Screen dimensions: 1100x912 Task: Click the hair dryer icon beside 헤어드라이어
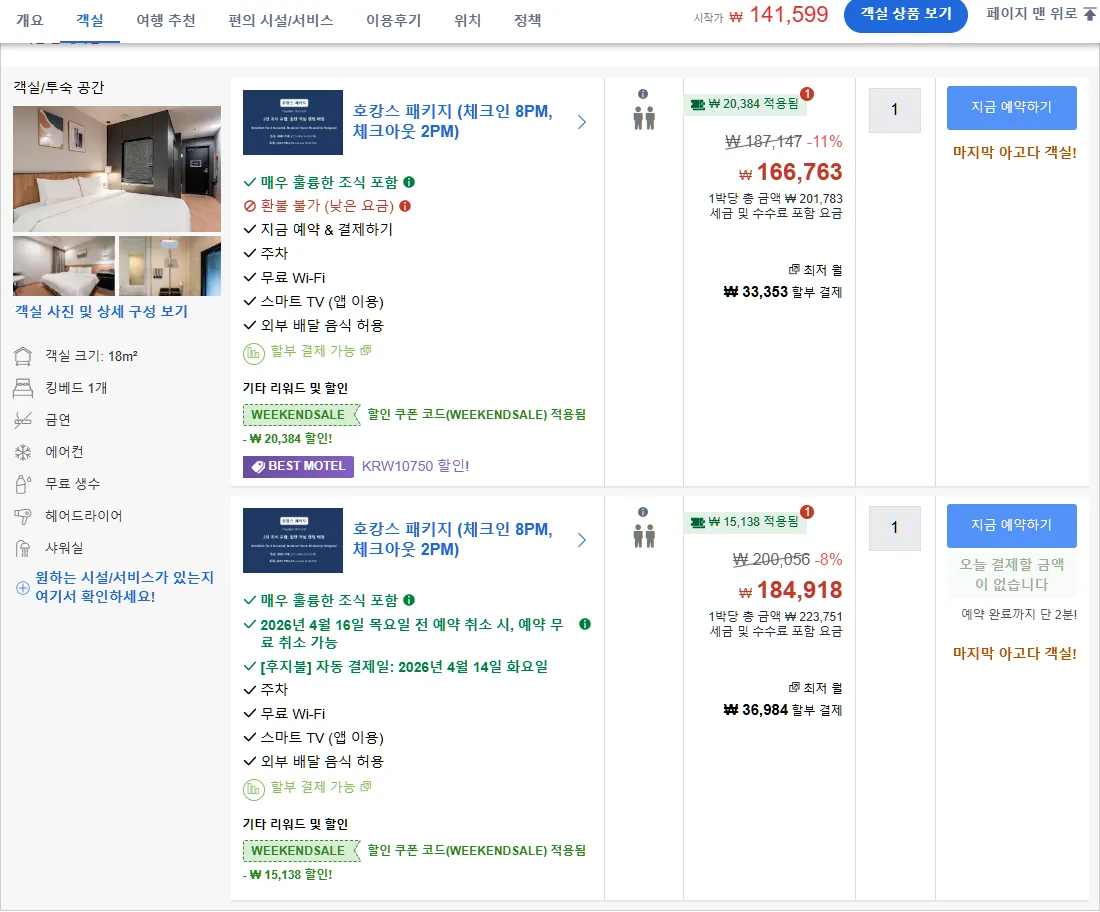pos(23,516)
